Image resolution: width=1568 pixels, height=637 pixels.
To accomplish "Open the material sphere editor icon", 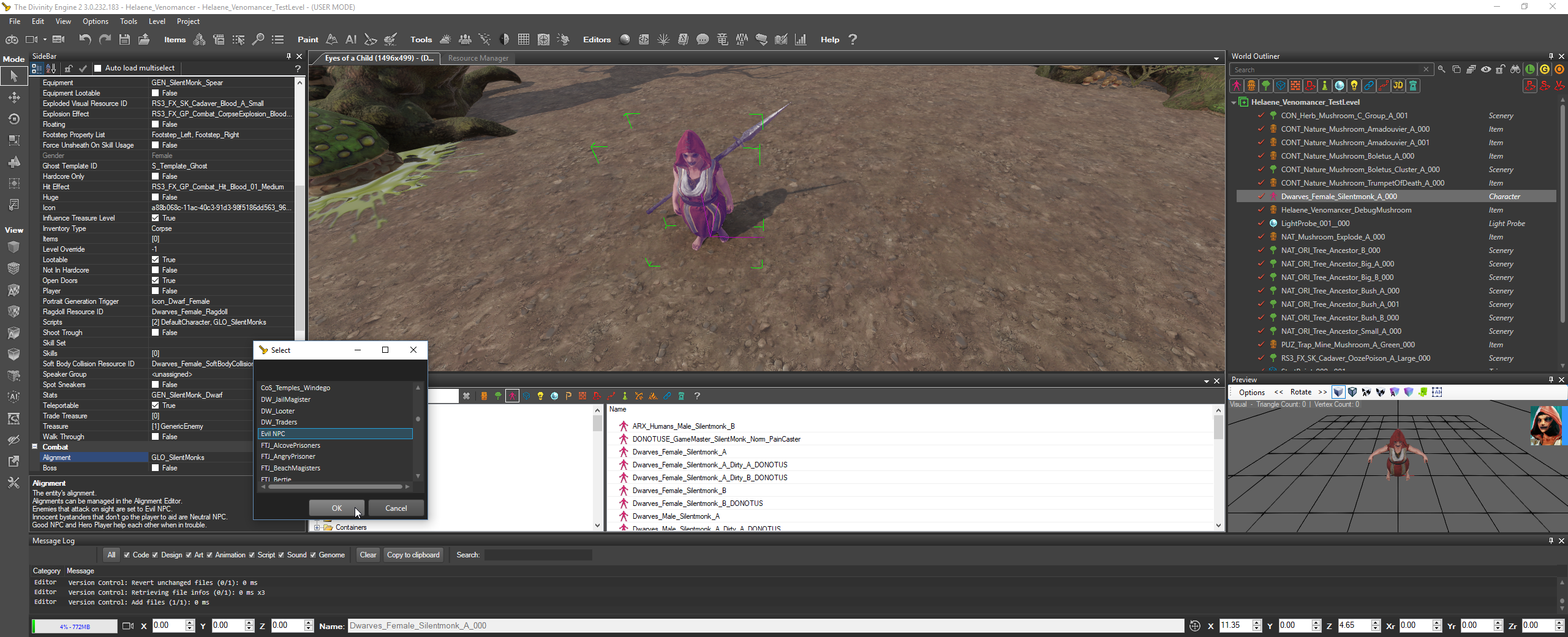I will click(625, 39).
